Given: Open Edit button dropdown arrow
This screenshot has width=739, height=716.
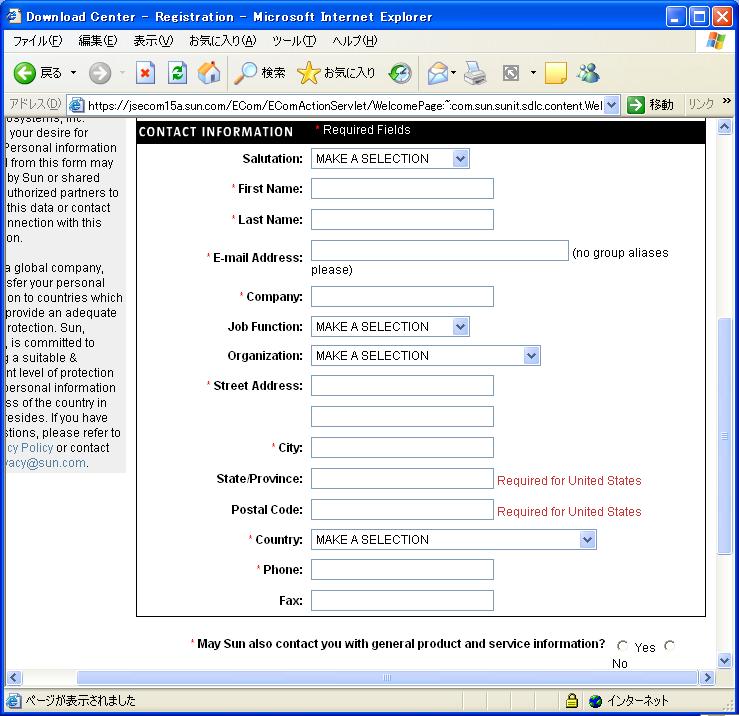Looking at the screenshot, I should coord(533,73).
